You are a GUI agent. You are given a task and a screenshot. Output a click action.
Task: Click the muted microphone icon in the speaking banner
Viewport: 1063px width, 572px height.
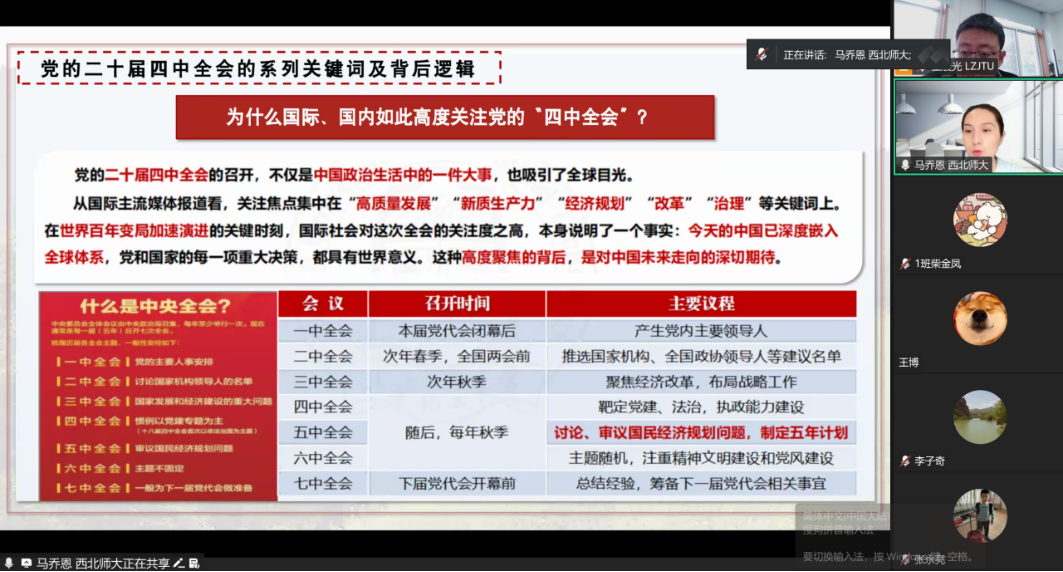click(762, 54)
